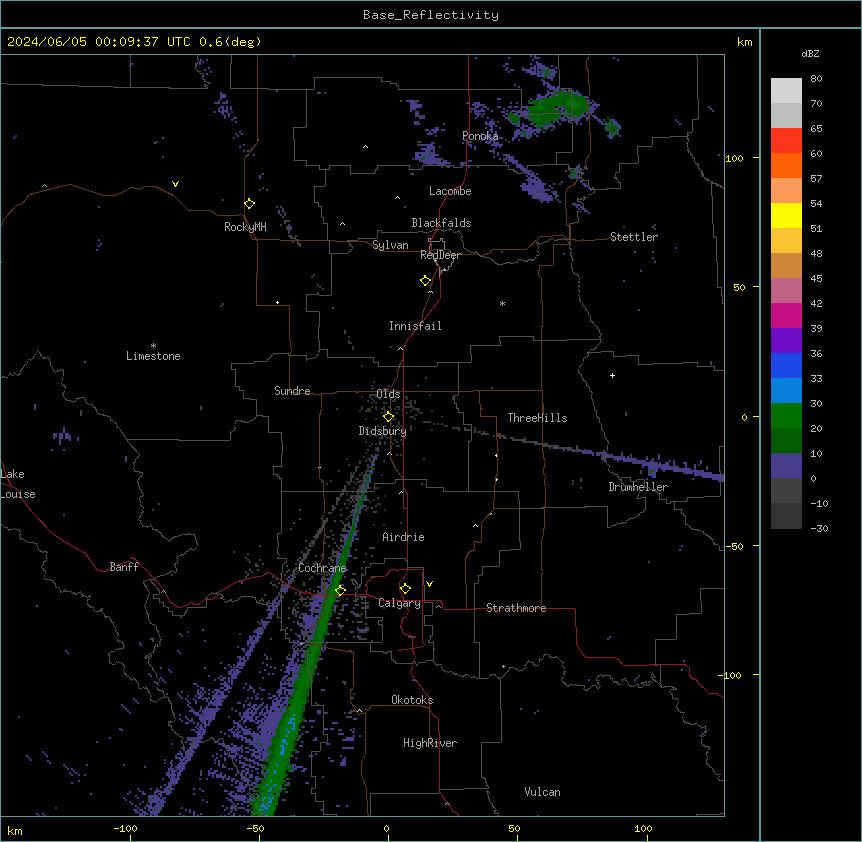Click the yellow diamond marker near Cochrane
862x842 pixels.
[340, 590]
